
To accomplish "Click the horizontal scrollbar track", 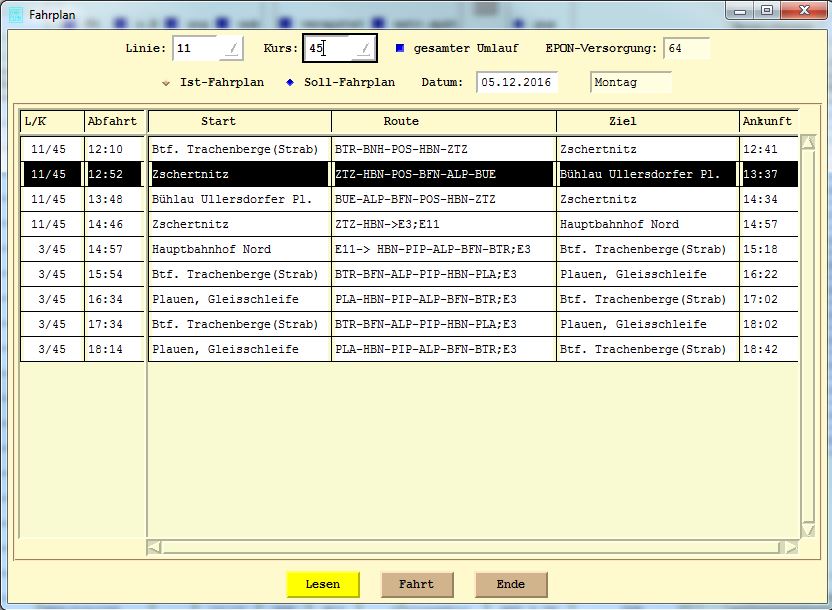I will 470,547.
